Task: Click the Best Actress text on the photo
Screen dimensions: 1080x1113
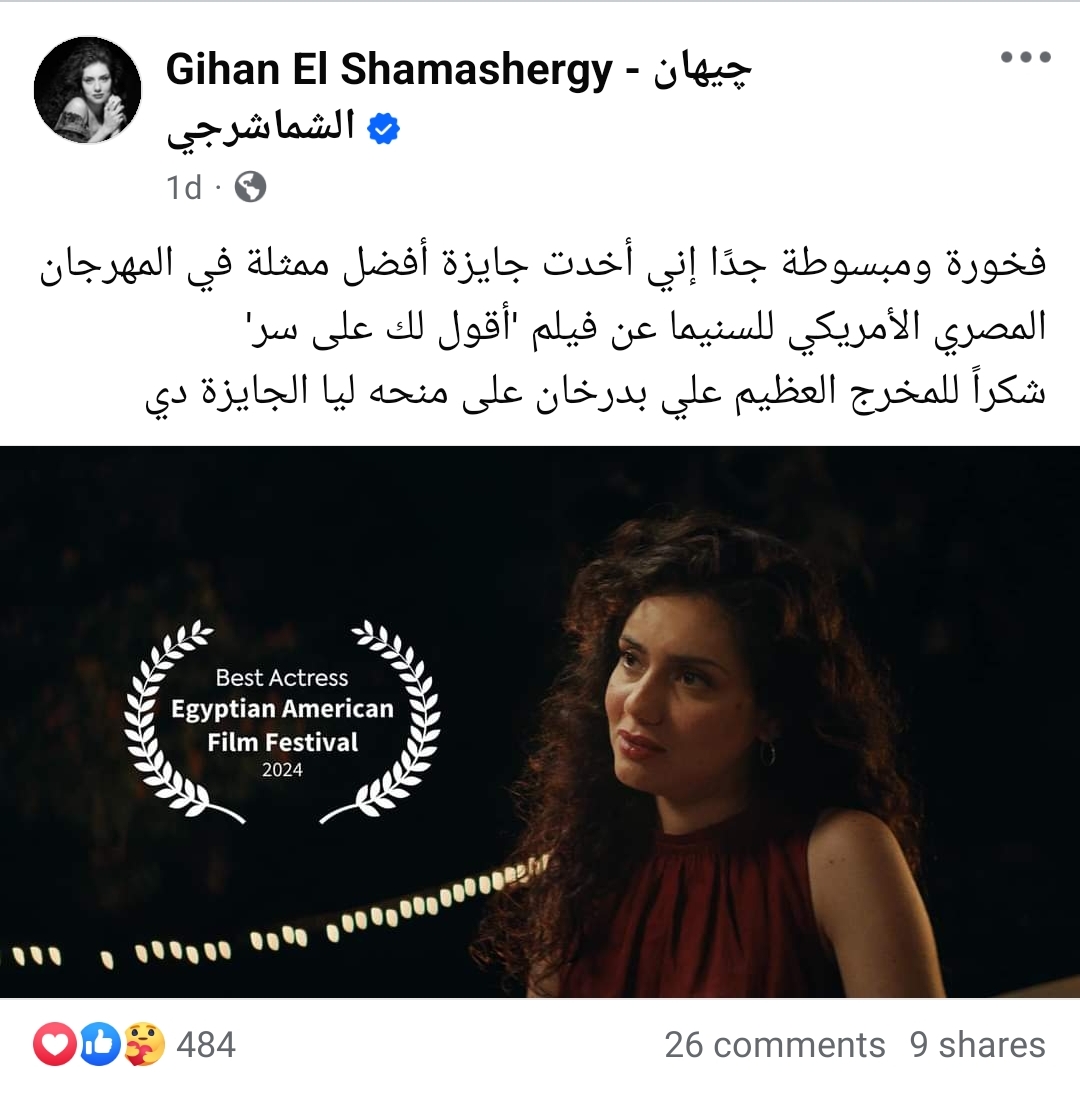Action: point(282,678)
